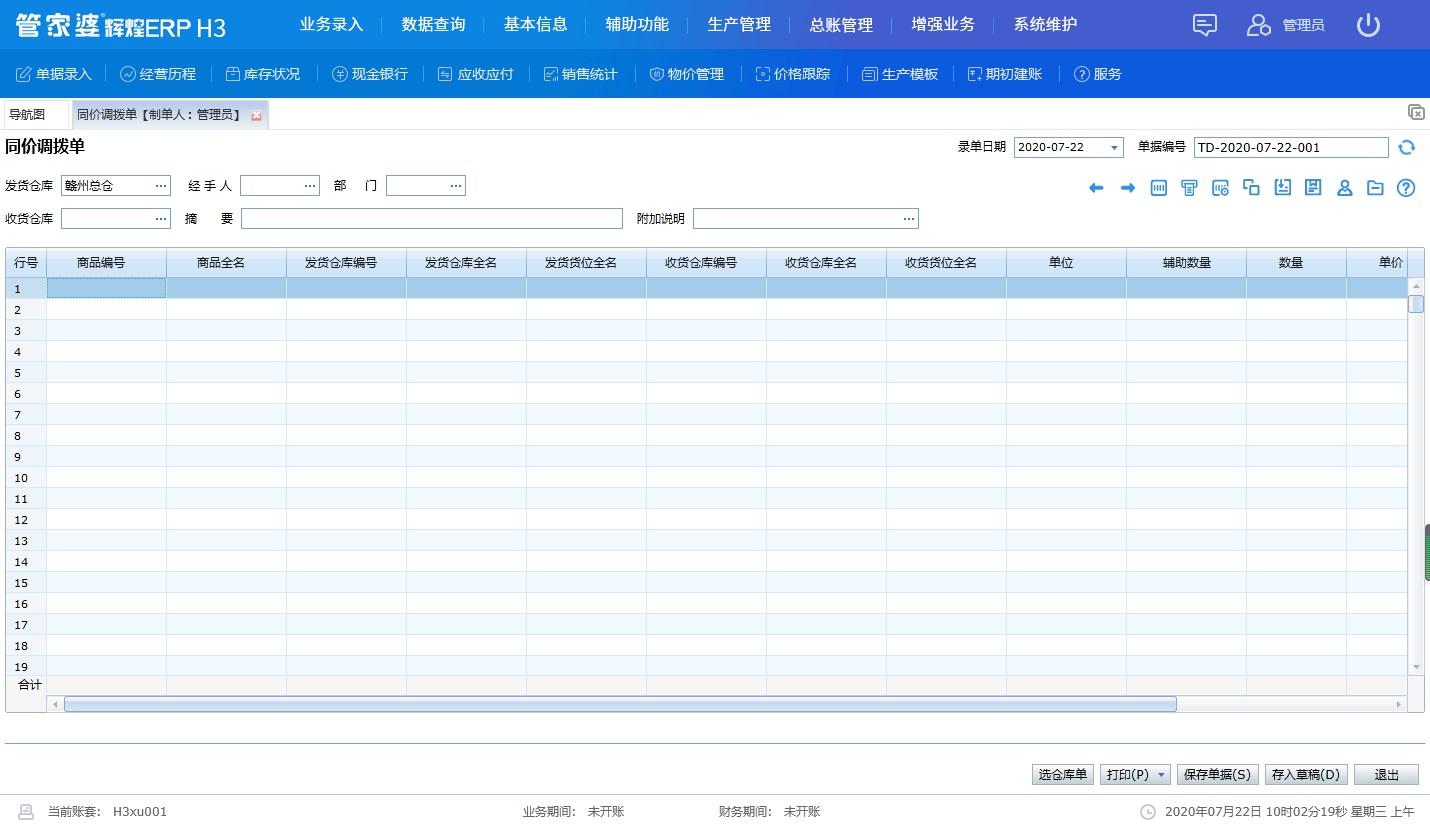The width and height of the screenshot is (1430, 827).
Task: Open 发货仓库 selector ellipsis
Action: coord(161,186)
